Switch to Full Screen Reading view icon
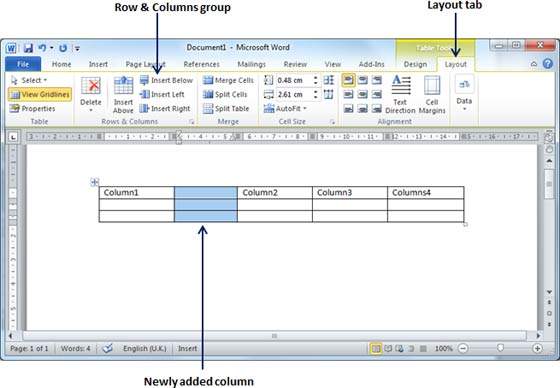 pos(388,348)
